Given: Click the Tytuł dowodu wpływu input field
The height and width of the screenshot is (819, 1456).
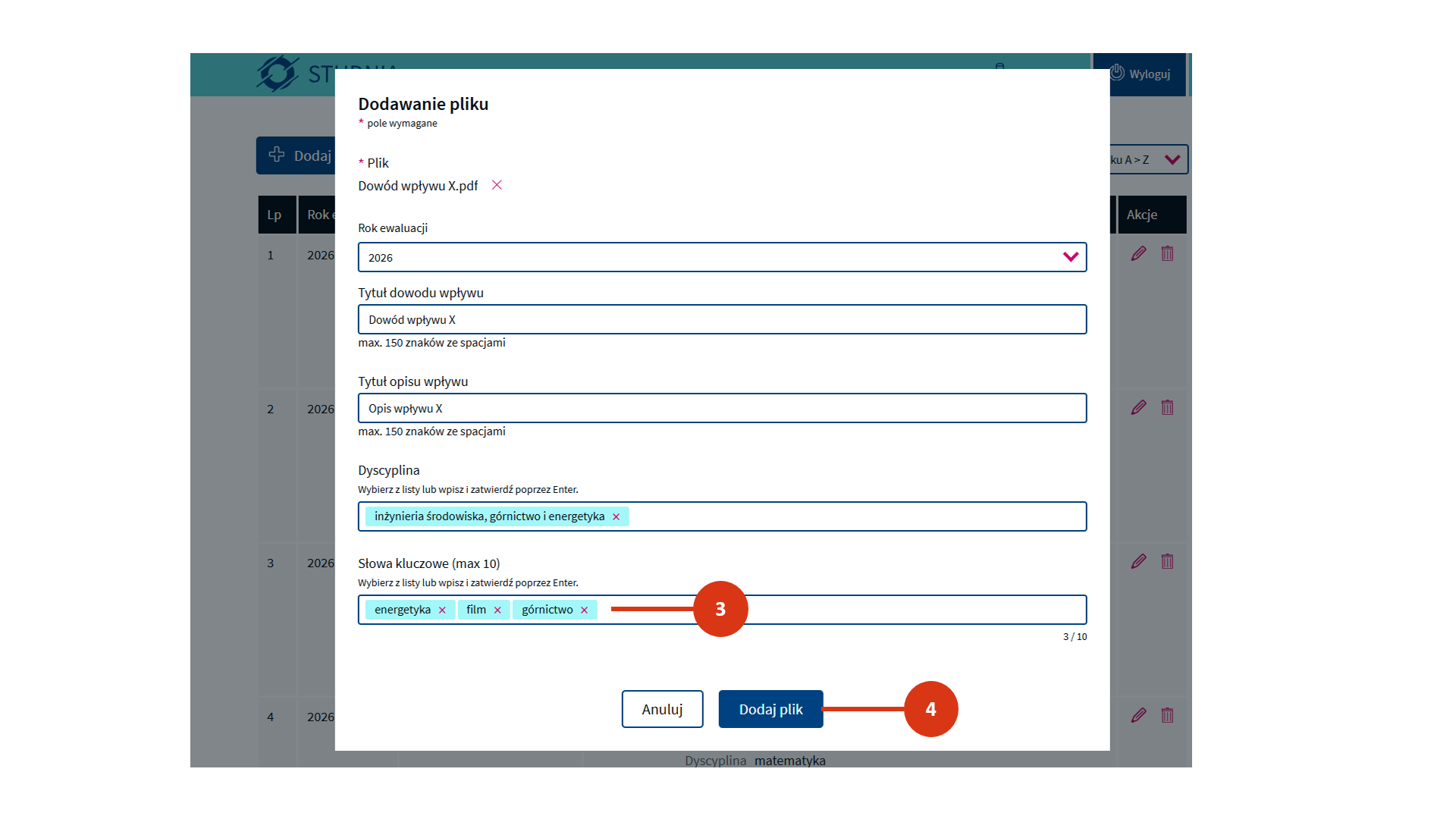Looking at the screenshot, I should pos(721,319).
